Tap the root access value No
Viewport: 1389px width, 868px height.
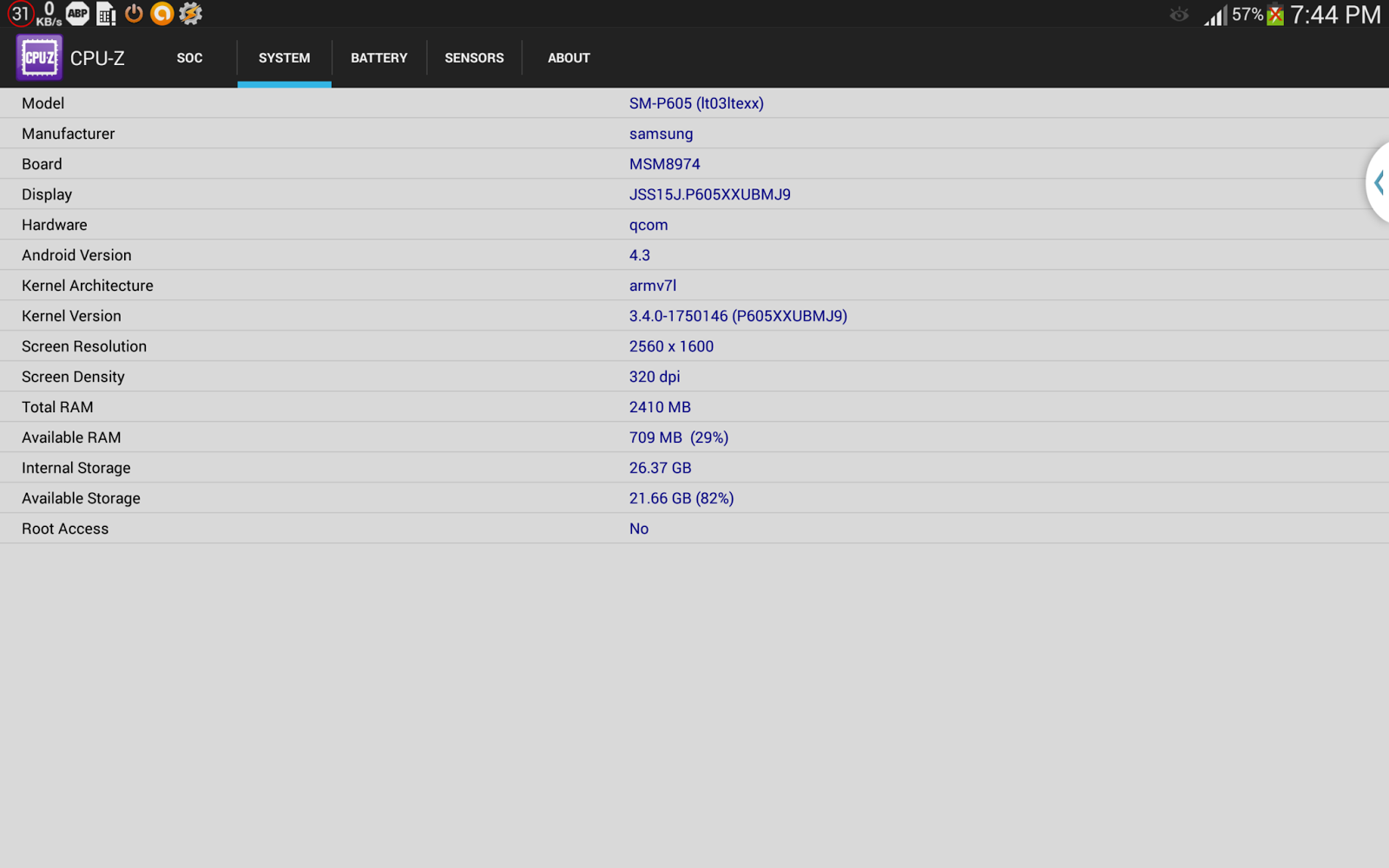coord(639,529)
